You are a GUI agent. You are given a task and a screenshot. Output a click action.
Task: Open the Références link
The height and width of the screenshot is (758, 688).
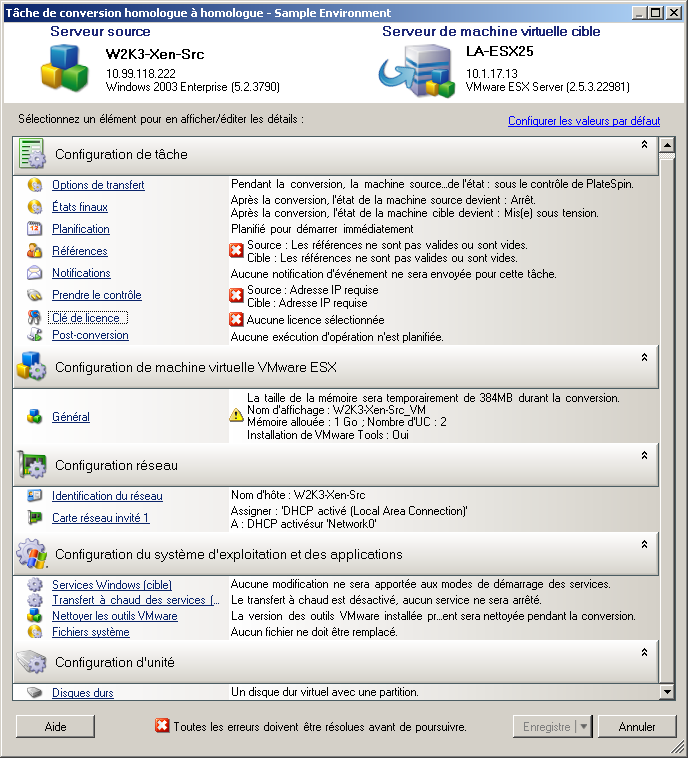coord(80,251)
